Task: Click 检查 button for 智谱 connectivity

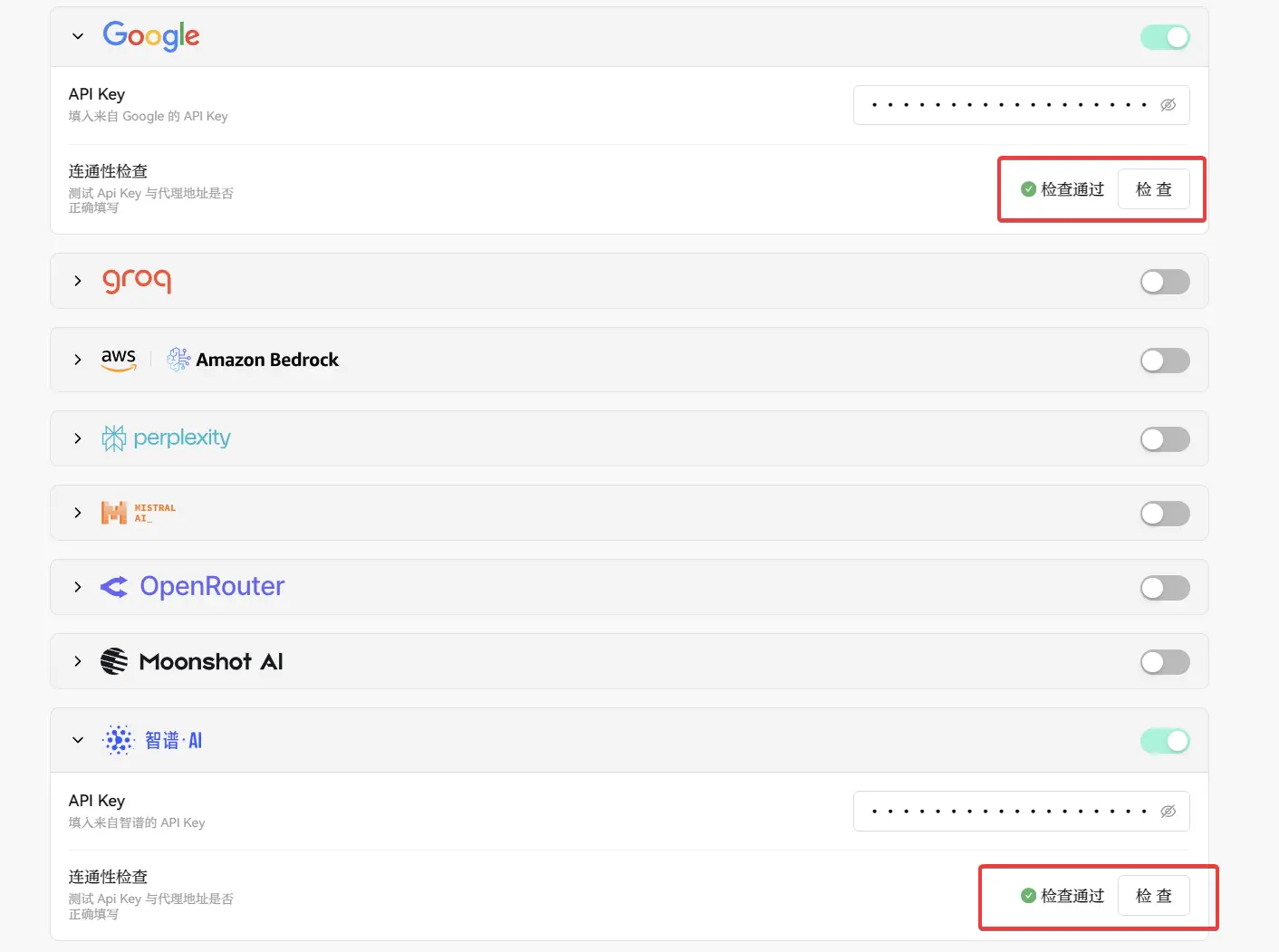Action: click(1153, 896)
